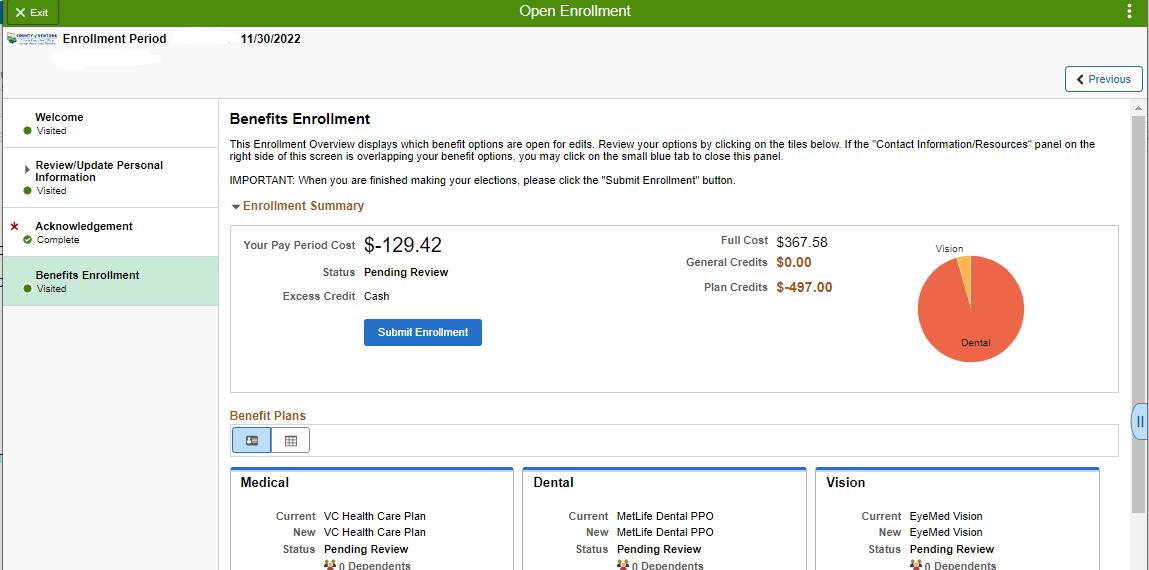Screen dimensions: 1149x570
Task: Click the Excess Credit value Cash
Action: (x=377, y=297)
